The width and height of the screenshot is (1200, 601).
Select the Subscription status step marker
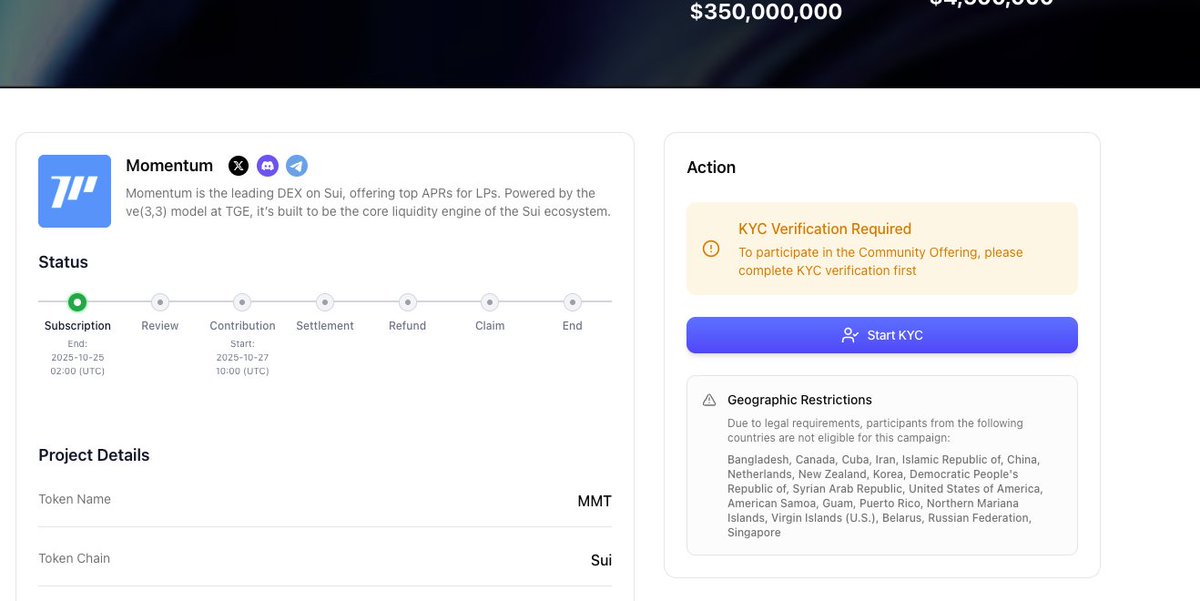[77, 302]
